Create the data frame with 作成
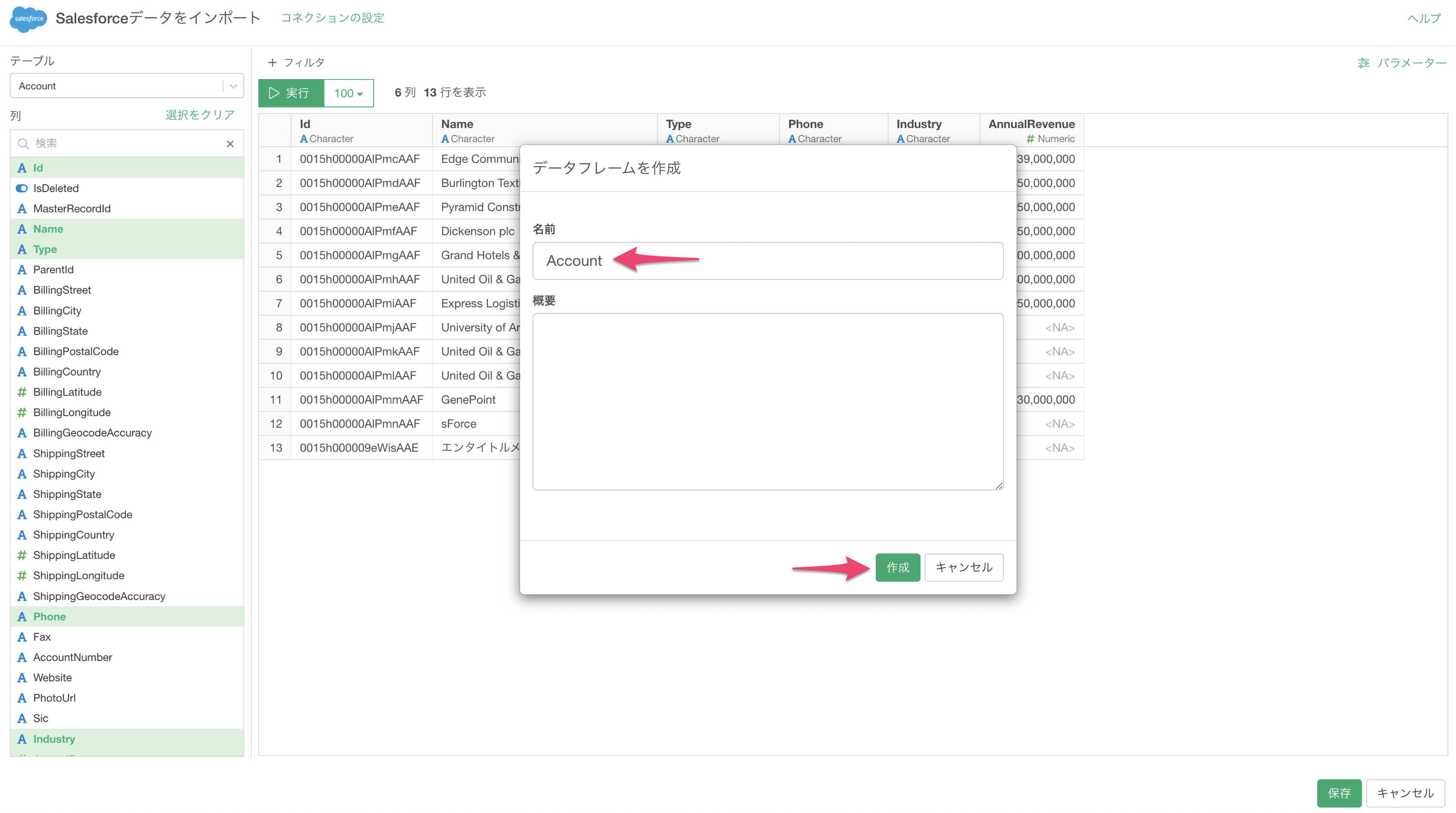 click(x=898, y=567)
